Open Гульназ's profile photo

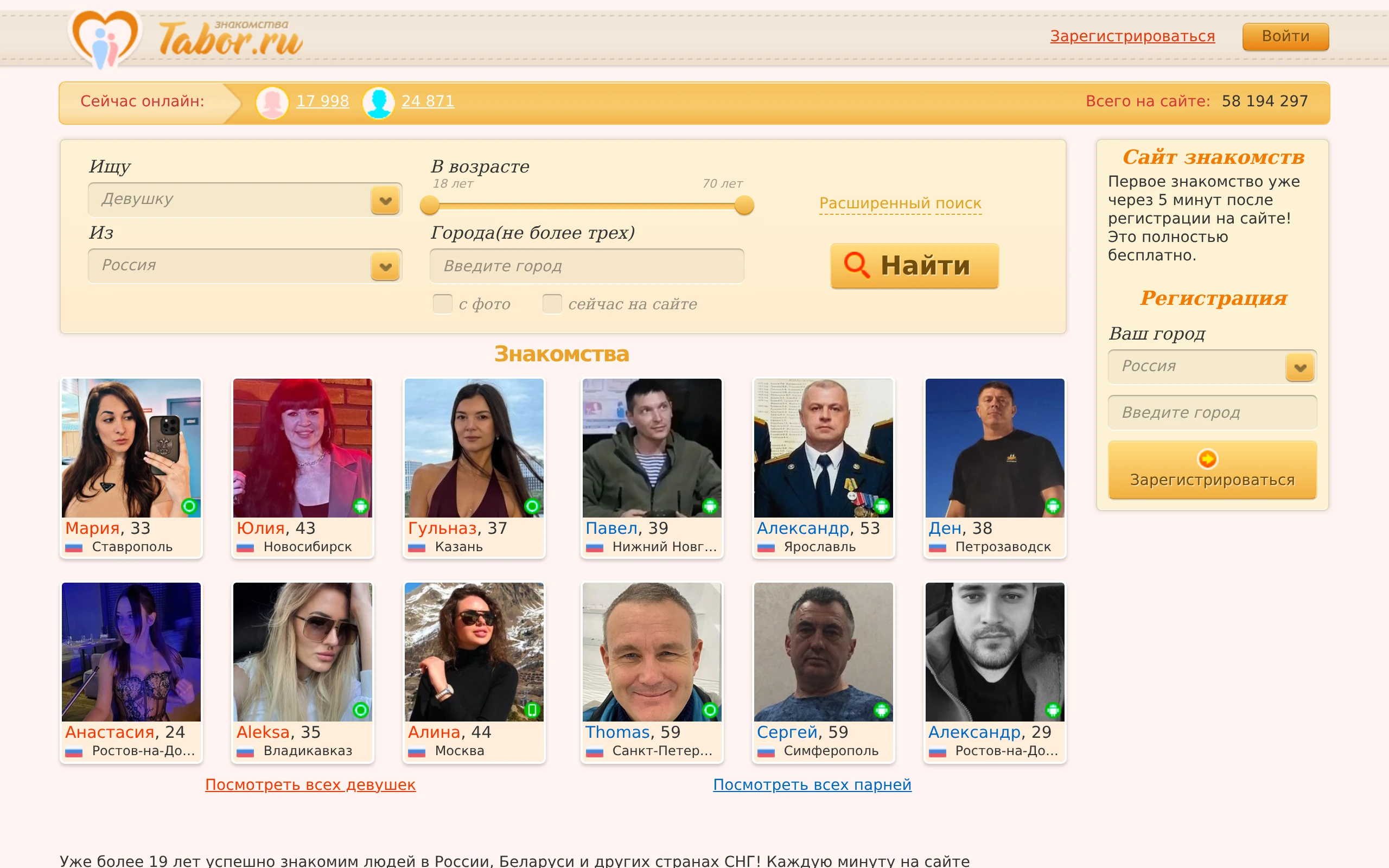tap(474, 448)
